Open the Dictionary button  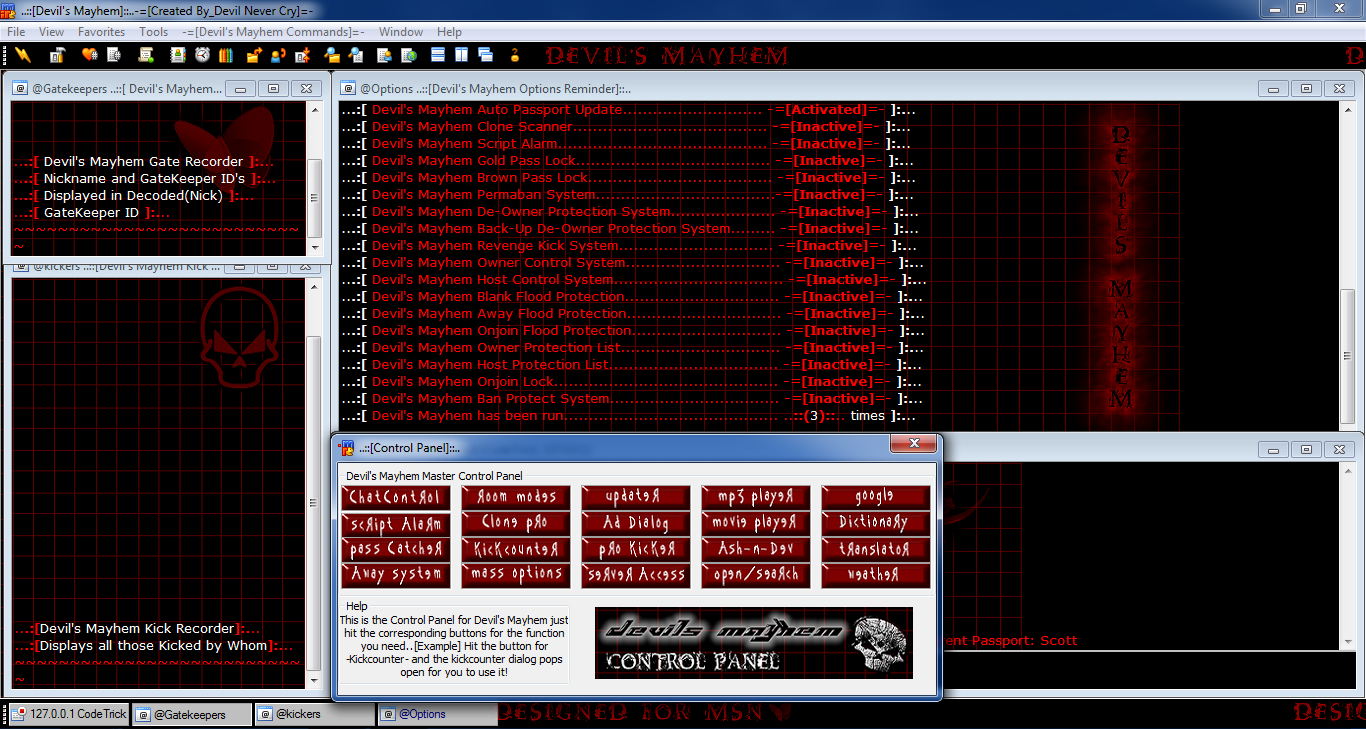pyautogui.click(x=876, y=523)
